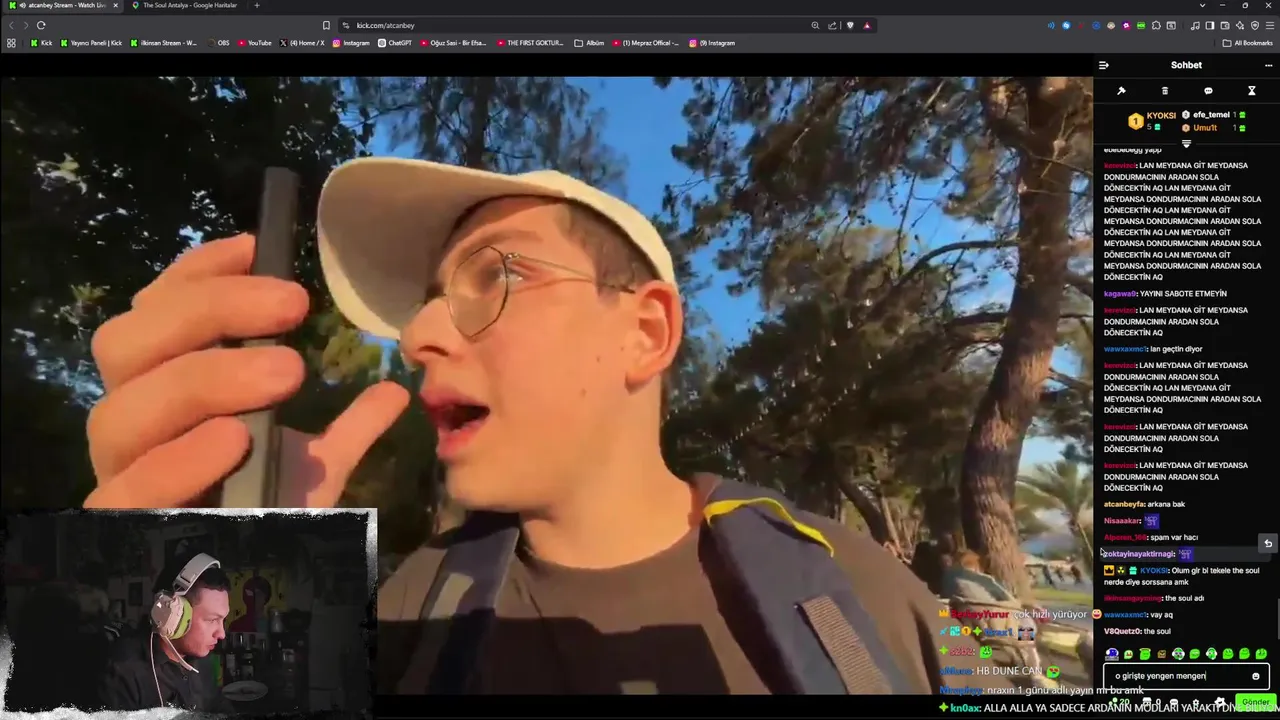This screenshot has height=720, width=1280.
Task: Open the ilkinsan Stream bookmark
Action: 163,43
